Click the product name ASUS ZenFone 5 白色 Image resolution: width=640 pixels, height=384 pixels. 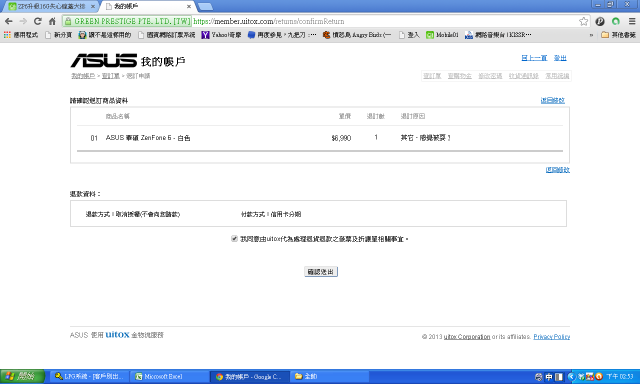[x=148, y=138]
